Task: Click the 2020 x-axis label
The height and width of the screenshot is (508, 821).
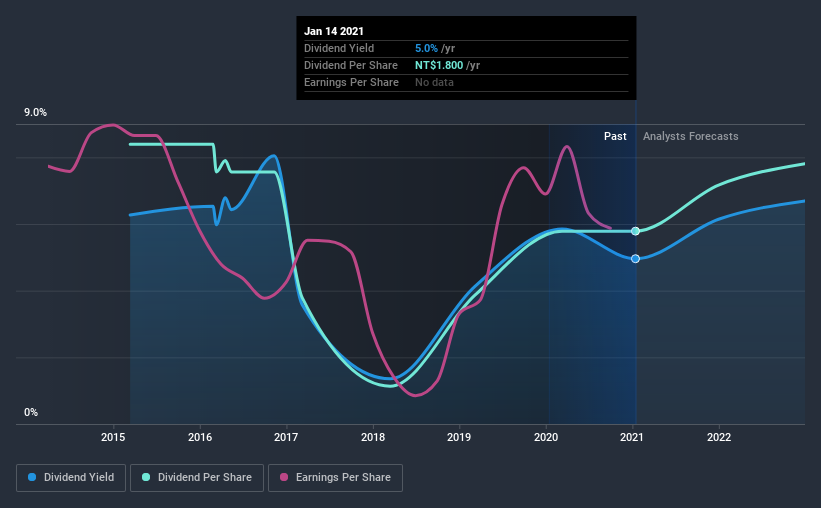Action: coord(546,437)
